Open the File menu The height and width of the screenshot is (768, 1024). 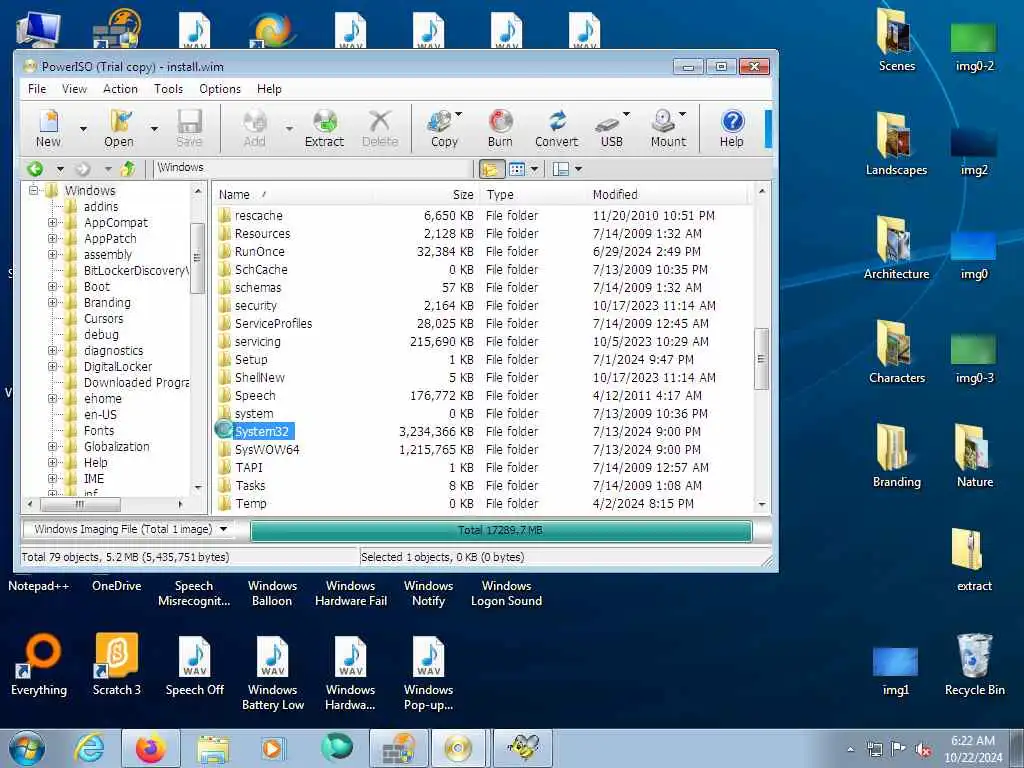point(37,89)
